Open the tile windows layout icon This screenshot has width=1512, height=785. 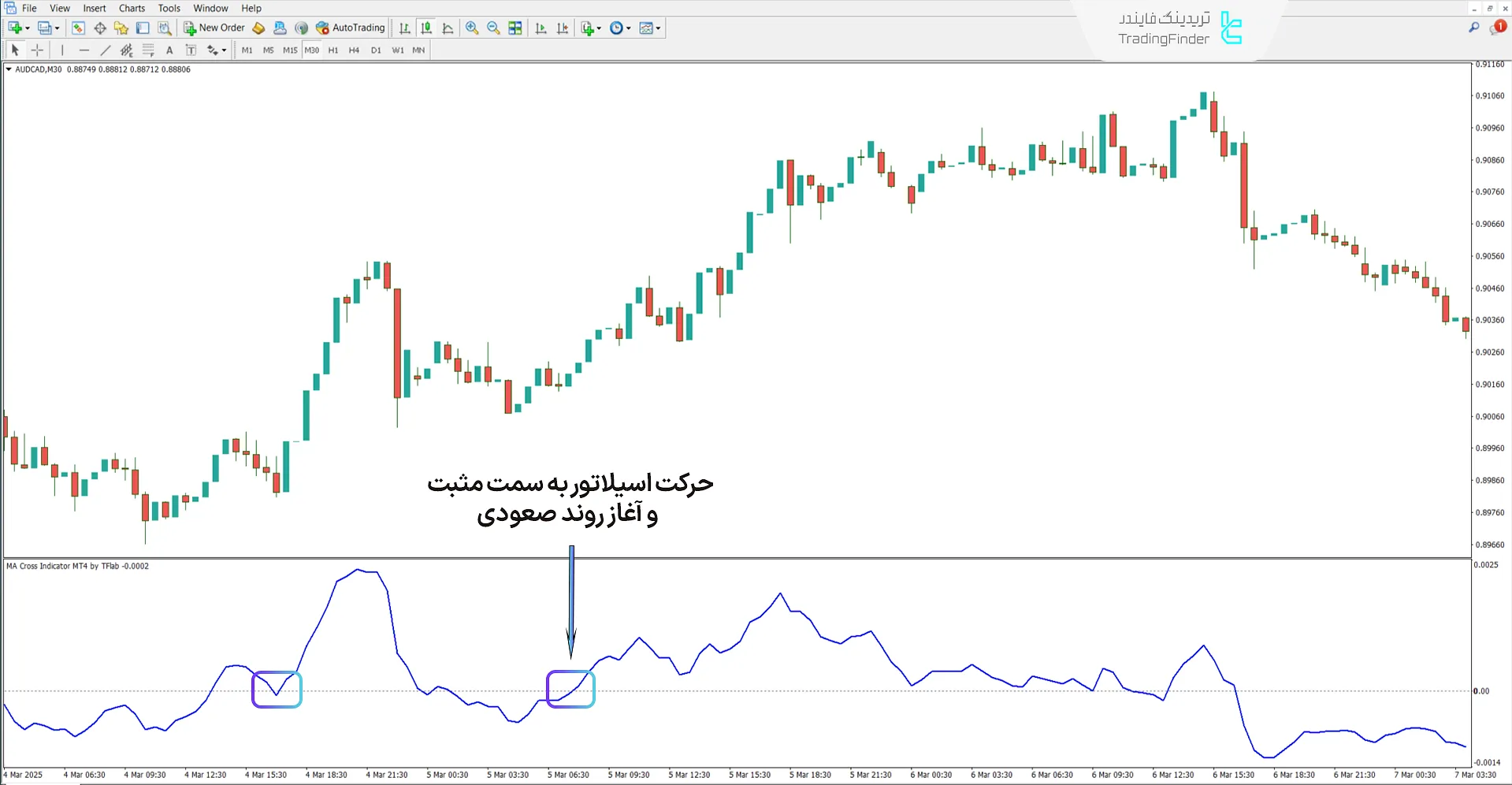coord(515,28)
